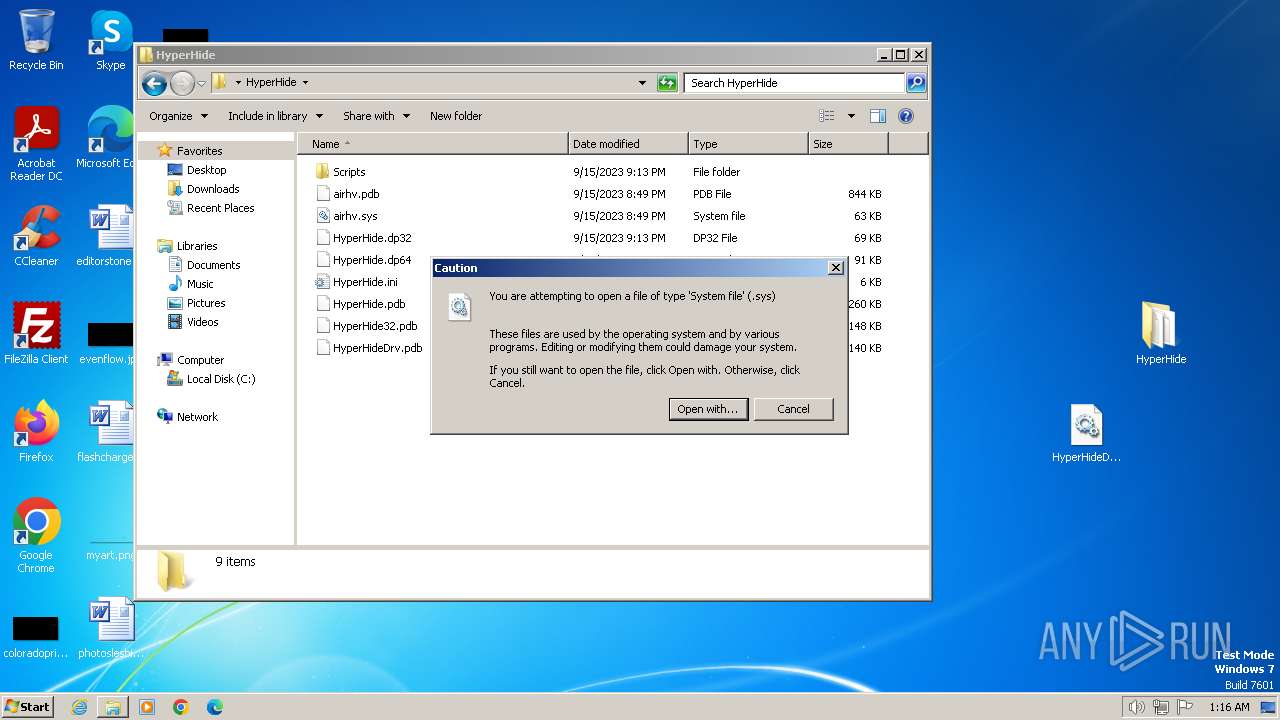Select Libraries in navigation pane
This screenshot has height=720, width=1280.
point(197,246)
